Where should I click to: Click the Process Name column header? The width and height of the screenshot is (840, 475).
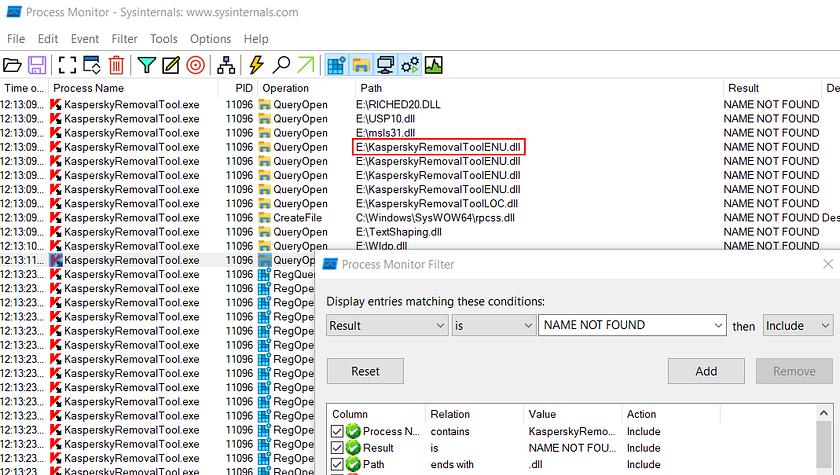pyautogui.click(x=133, y=88)
